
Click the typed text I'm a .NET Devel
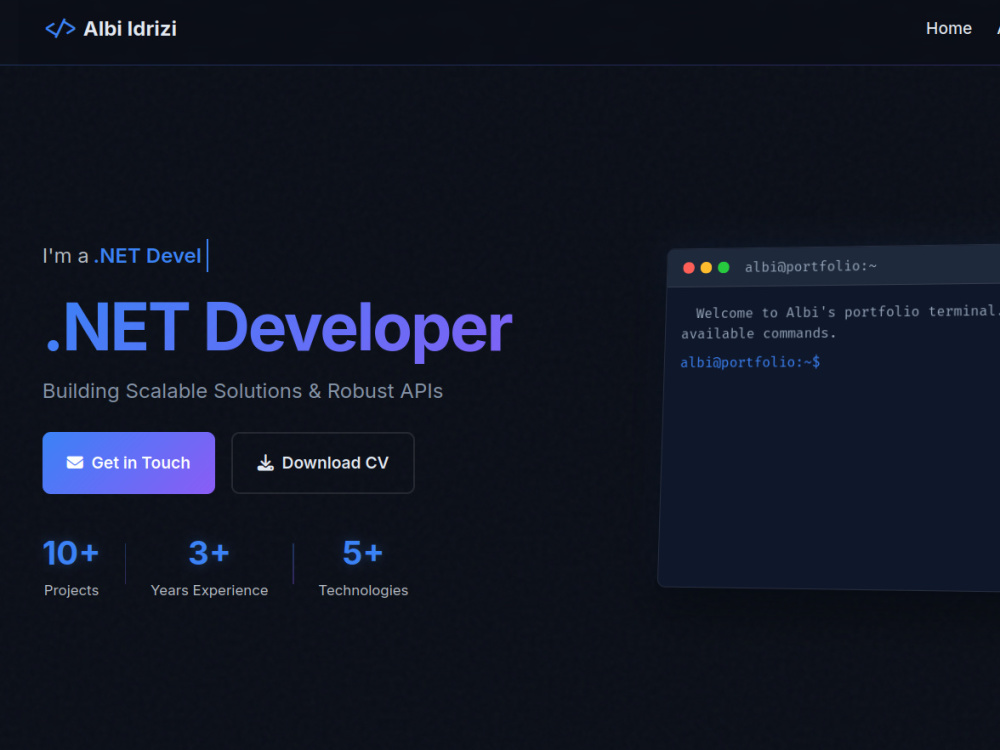122,256
